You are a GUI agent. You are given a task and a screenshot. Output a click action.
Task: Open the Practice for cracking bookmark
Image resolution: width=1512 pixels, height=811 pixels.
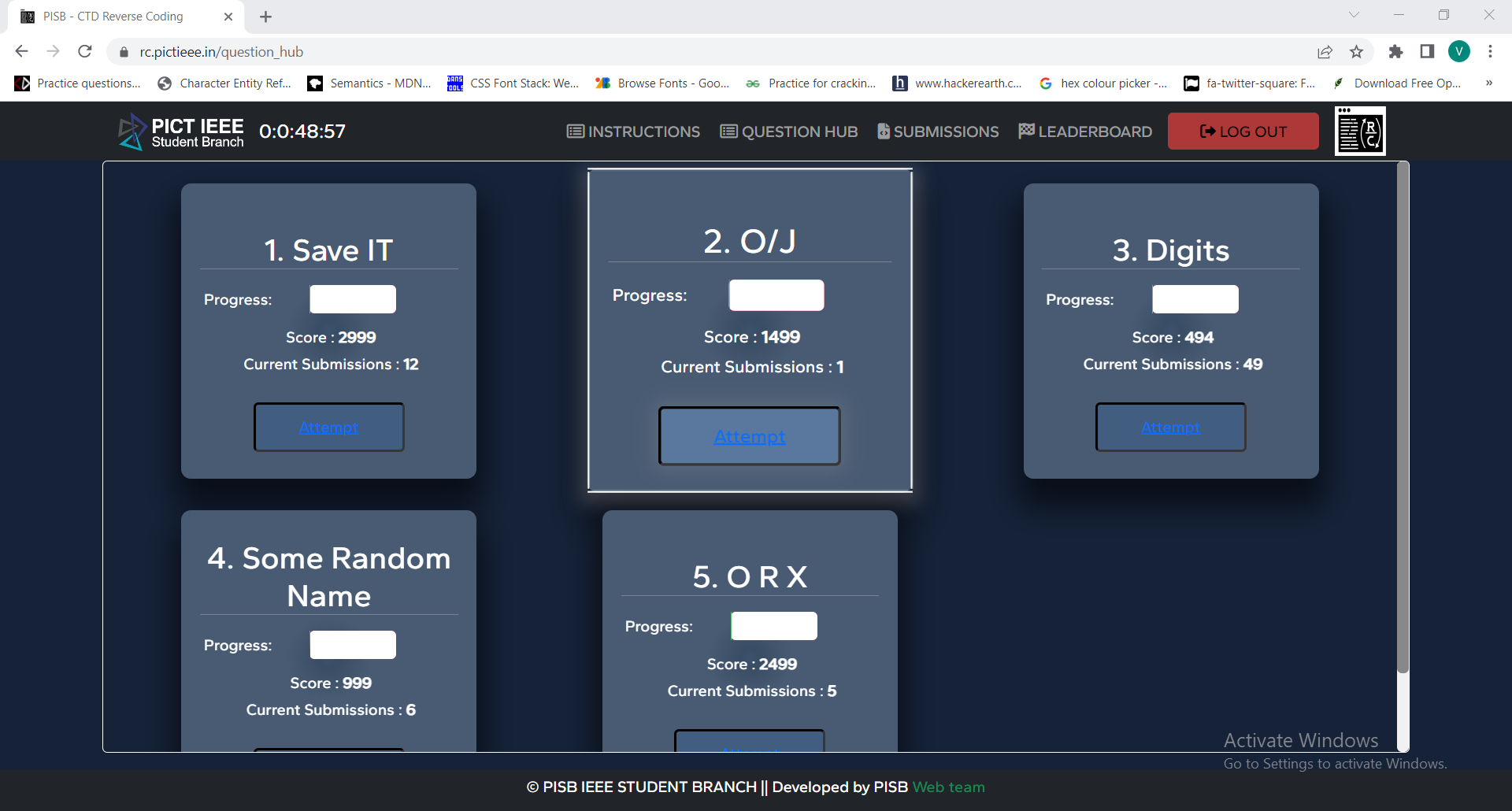click(x=811, y=83)
